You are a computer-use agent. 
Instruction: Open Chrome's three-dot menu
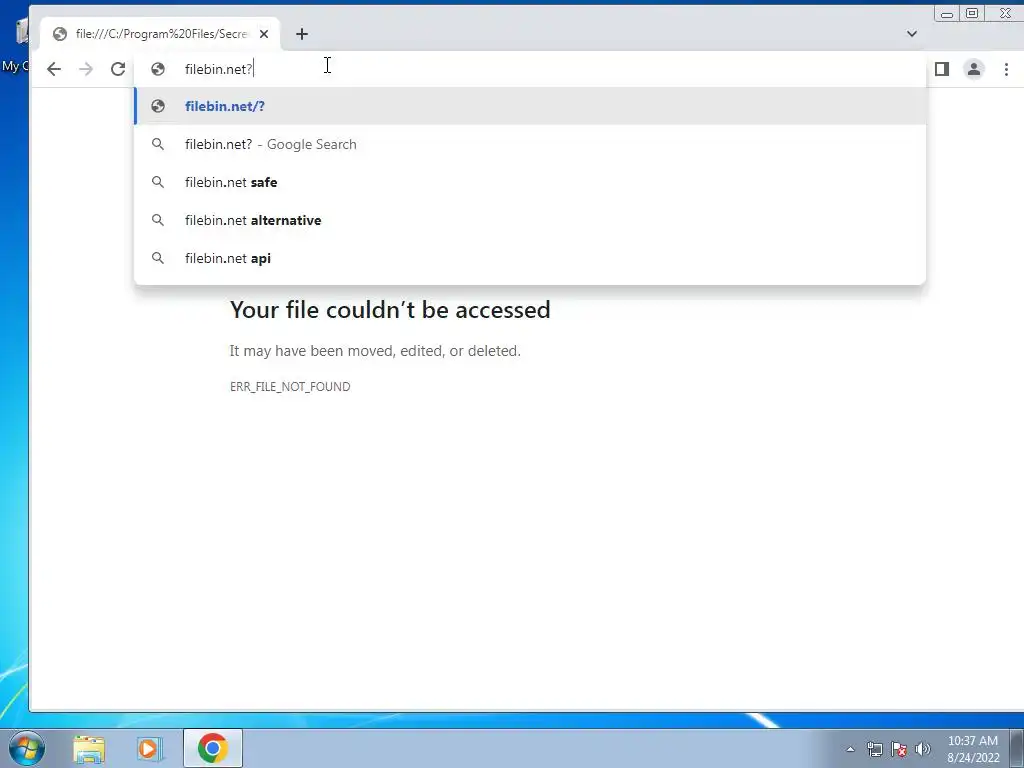tap(1006, 69)
